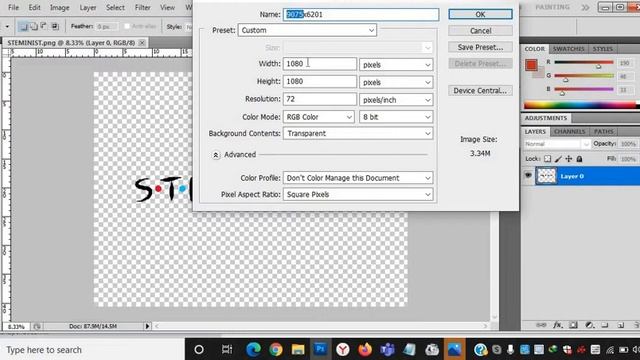Open the Height units dropdown
This screenshot has height=360, width=640.
pyautogui.click(x=396, y=82)
